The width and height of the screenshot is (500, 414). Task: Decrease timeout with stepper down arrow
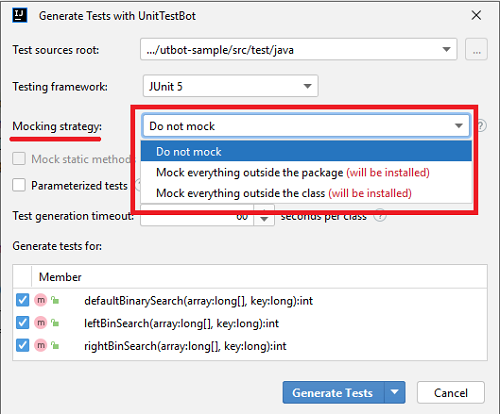pos(264,220)
